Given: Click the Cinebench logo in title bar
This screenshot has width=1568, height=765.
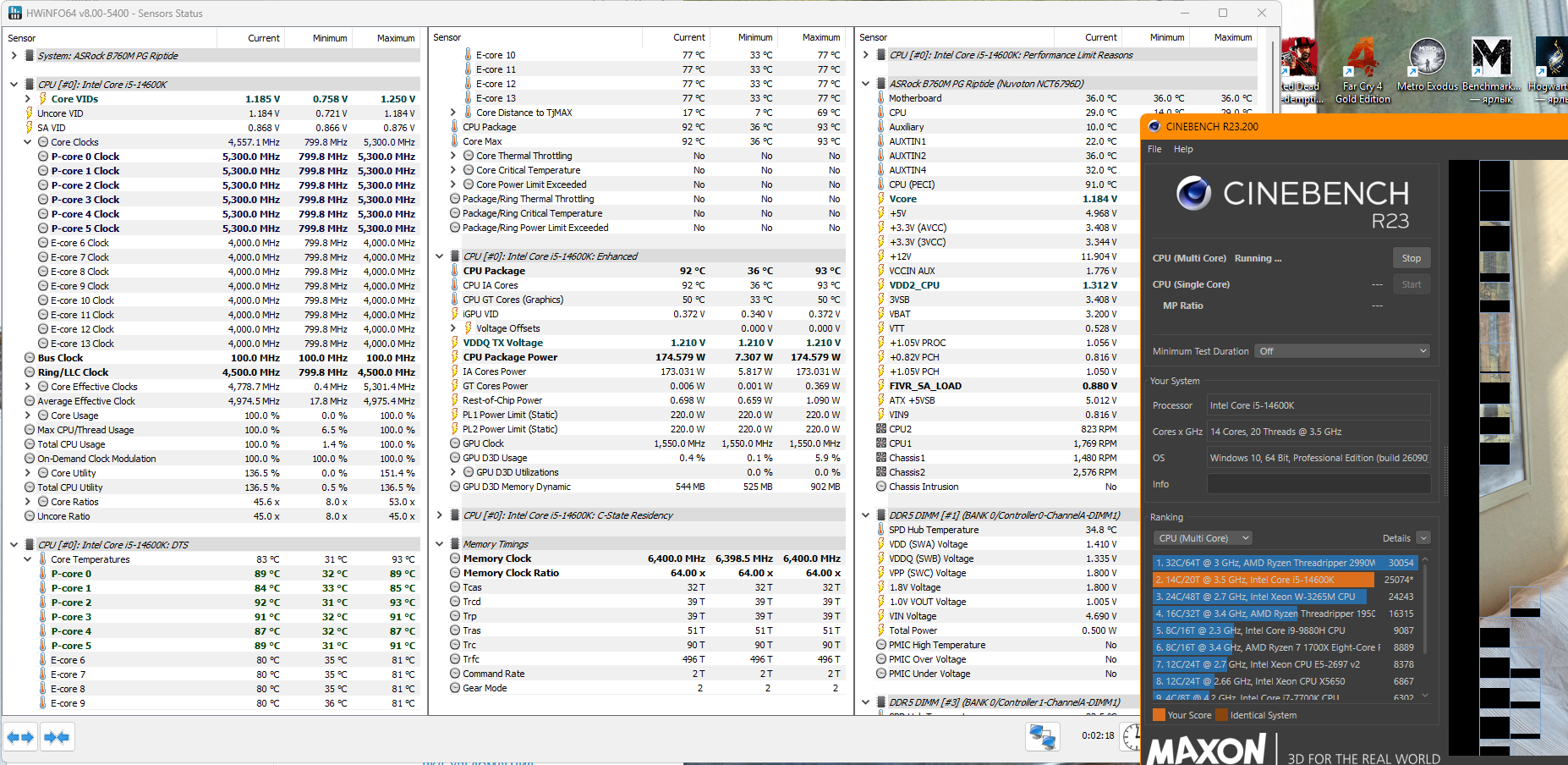Looking at the screenshot, I should tap(1154, 127).
